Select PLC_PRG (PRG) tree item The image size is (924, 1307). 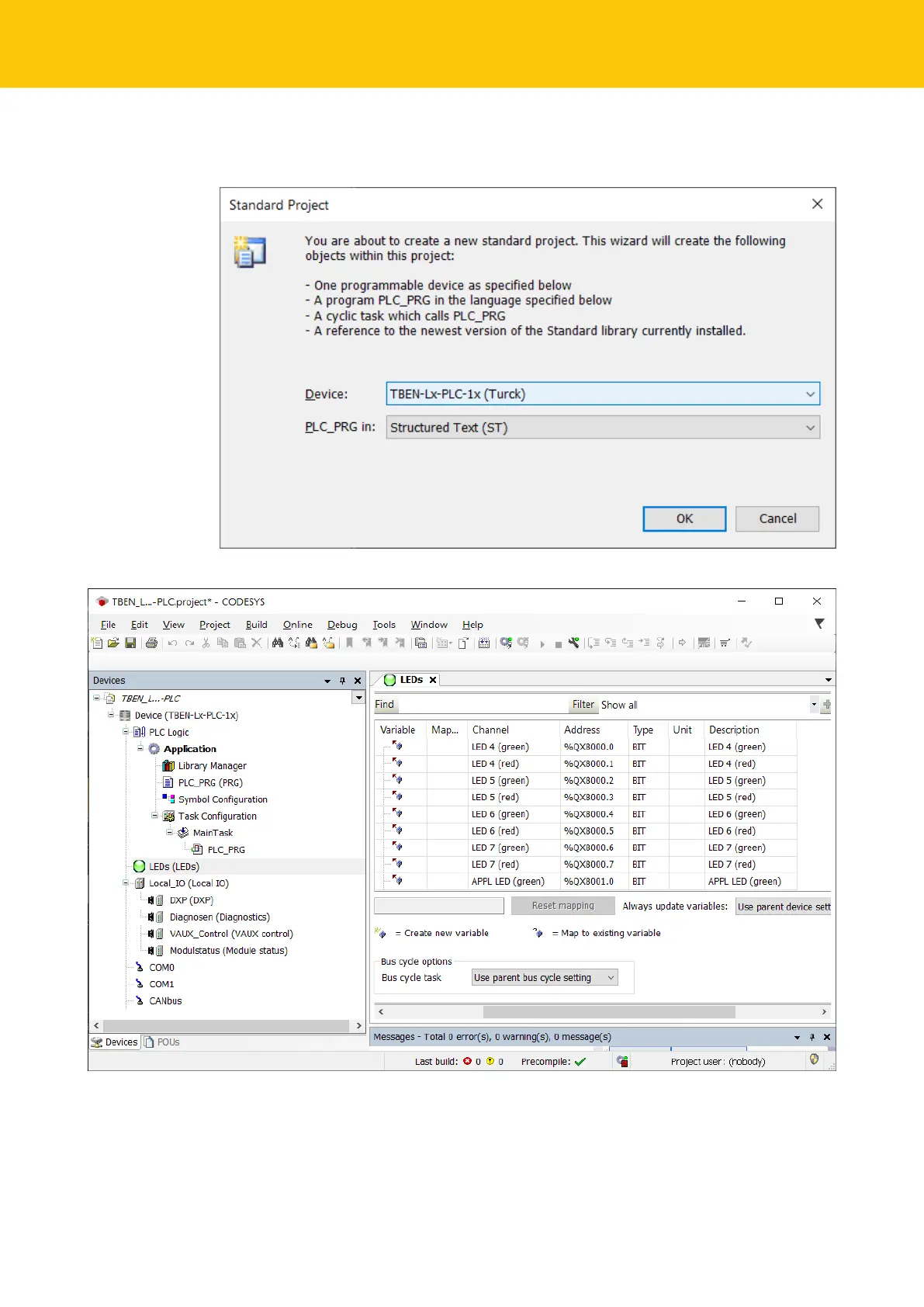pos(210,782)
